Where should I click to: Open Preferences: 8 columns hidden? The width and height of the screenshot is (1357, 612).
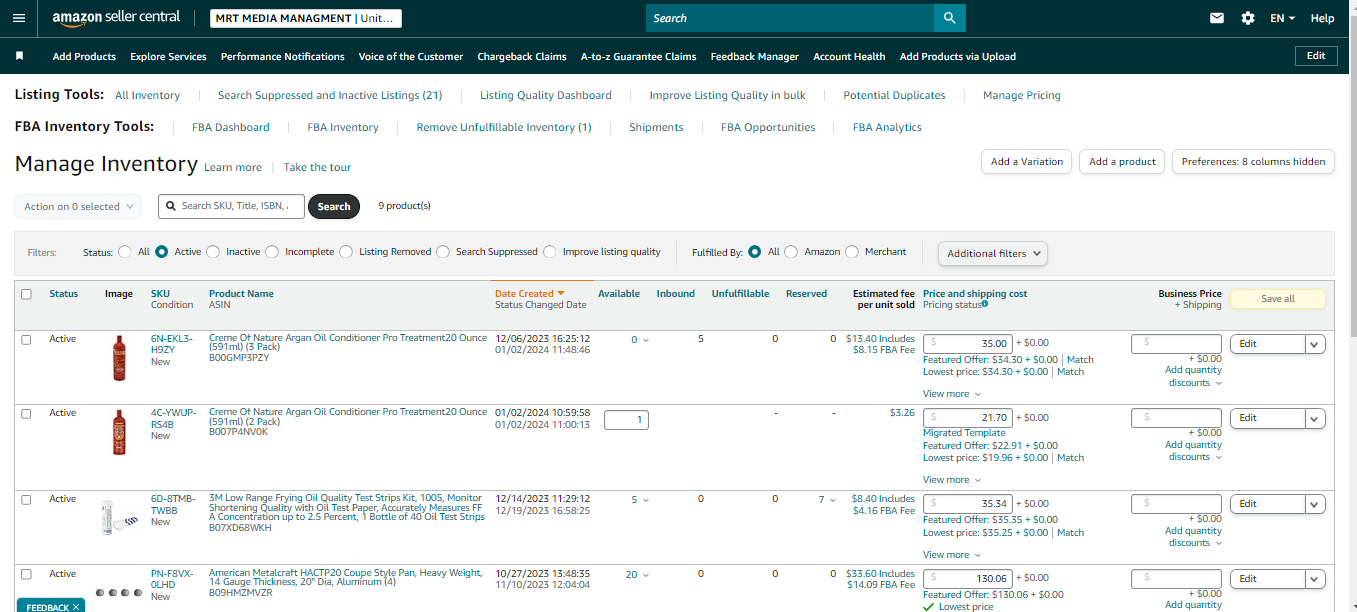tap(1253, 161)
